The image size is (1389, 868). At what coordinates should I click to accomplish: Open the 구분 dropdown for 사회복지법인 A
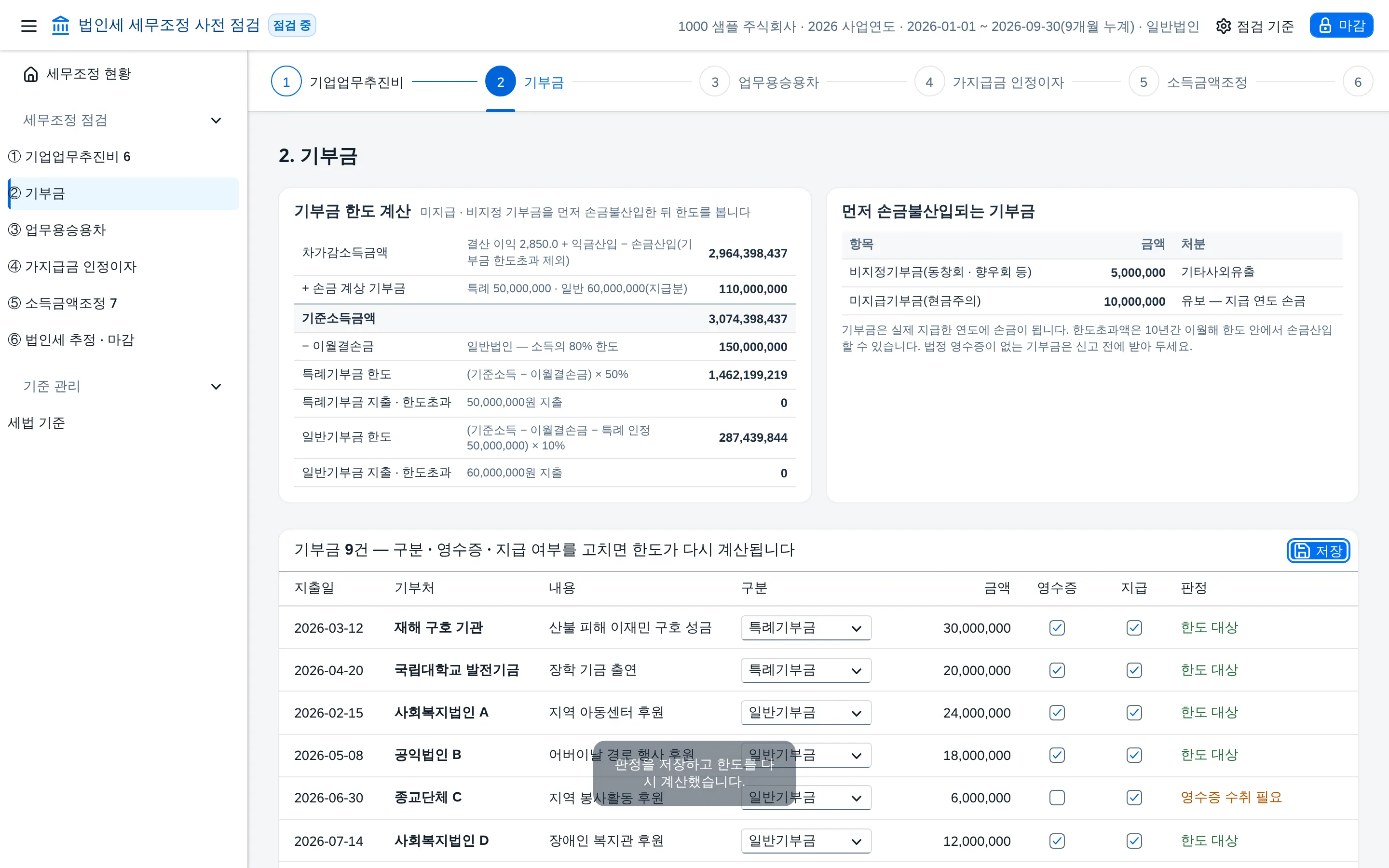pos(806,712)
